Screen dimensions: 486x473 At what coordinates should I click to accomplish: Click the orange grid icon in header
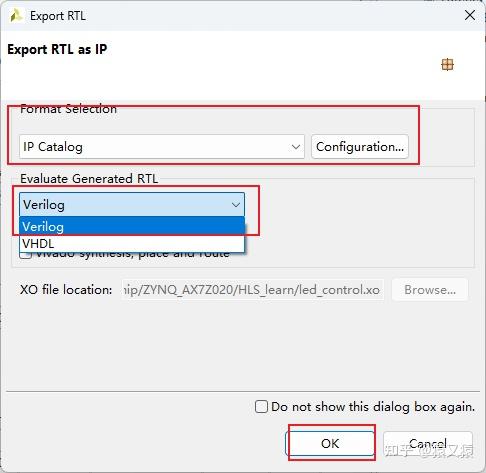447,64
